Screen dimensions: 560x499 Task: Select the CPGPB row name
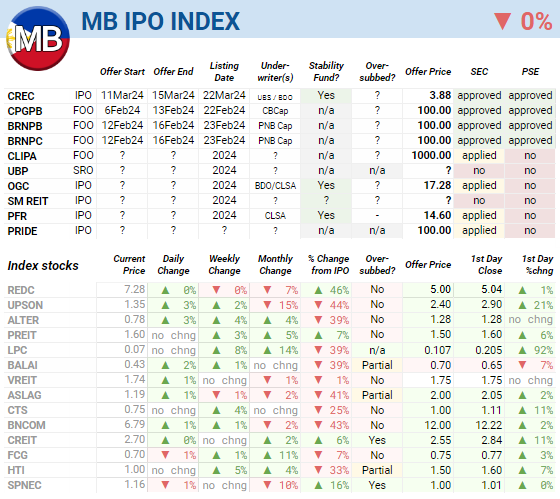click(25, 111)
